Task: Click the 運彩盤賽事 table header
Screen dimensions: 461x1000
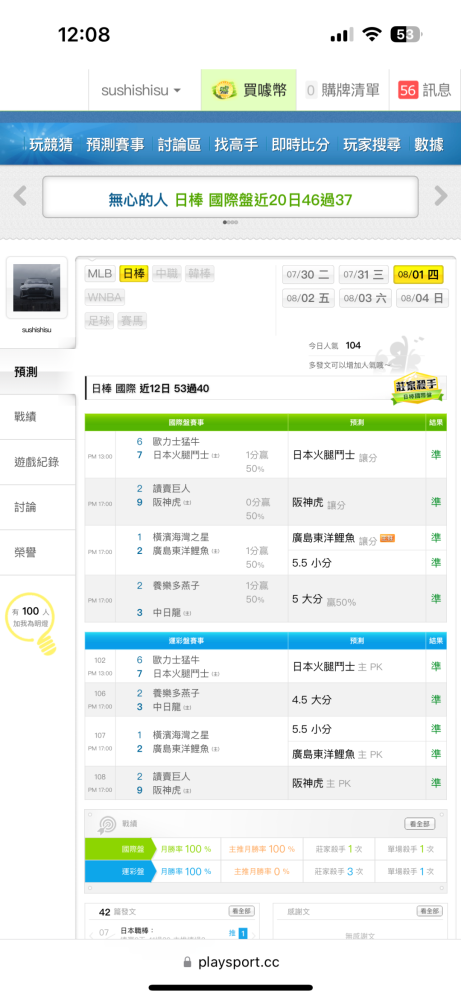Action: 186,640
